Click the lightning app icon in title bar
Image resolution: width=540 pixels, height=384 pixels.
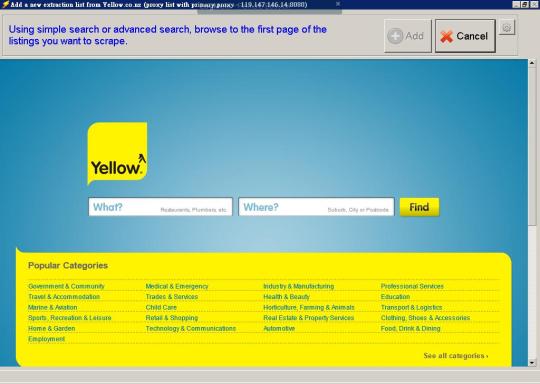(x=5, y=4)
